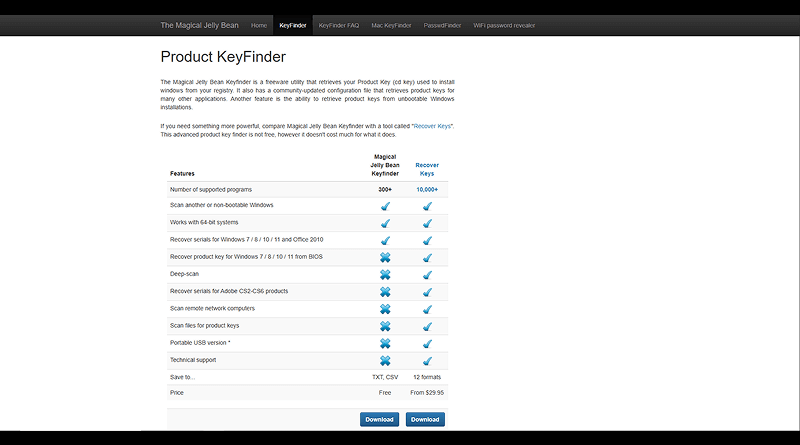Click Keyfinder checkmark for Scan non-bootable Windows
The image size is (800, 445).
385,206
